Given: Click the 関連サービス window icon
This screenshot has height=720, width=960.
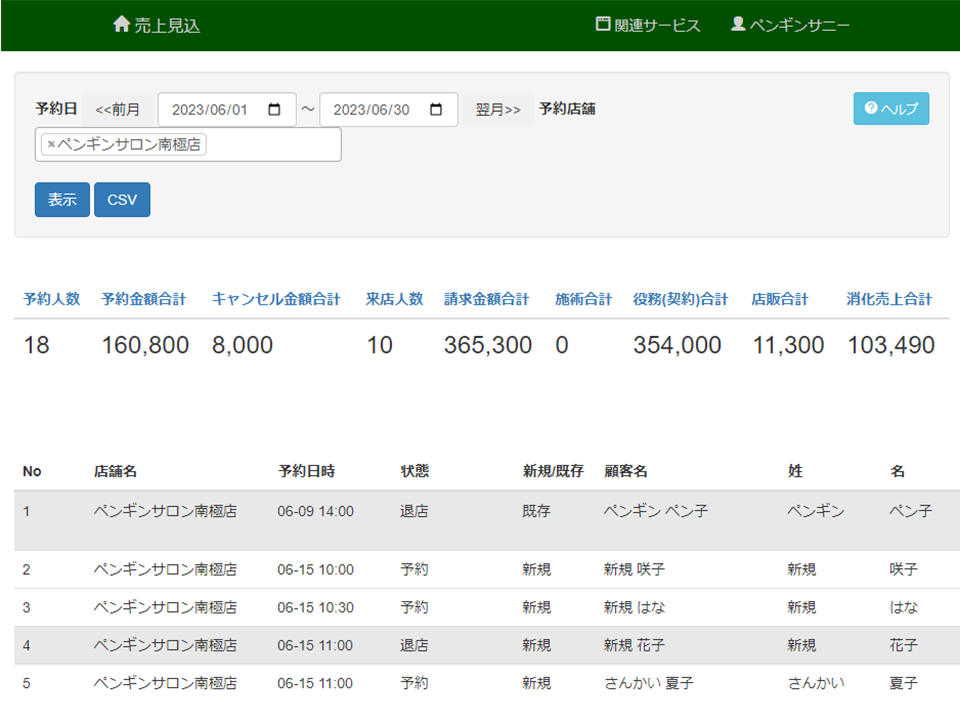Looking at the screenshot, I should (x=603, y=24).
